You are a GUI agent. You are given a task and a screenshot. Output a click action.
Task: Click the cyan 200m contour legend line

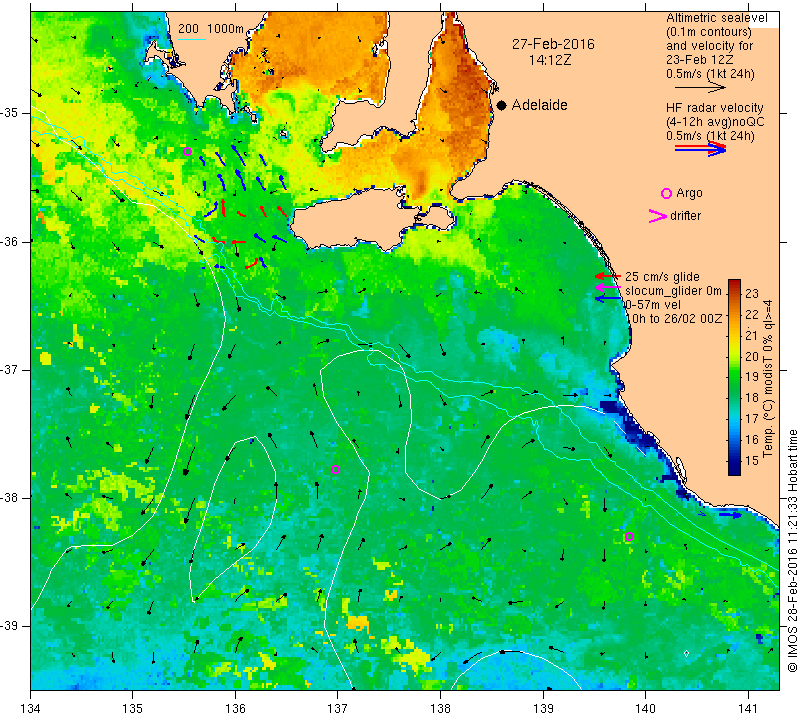pyautogui.click(x=192, y=39)
